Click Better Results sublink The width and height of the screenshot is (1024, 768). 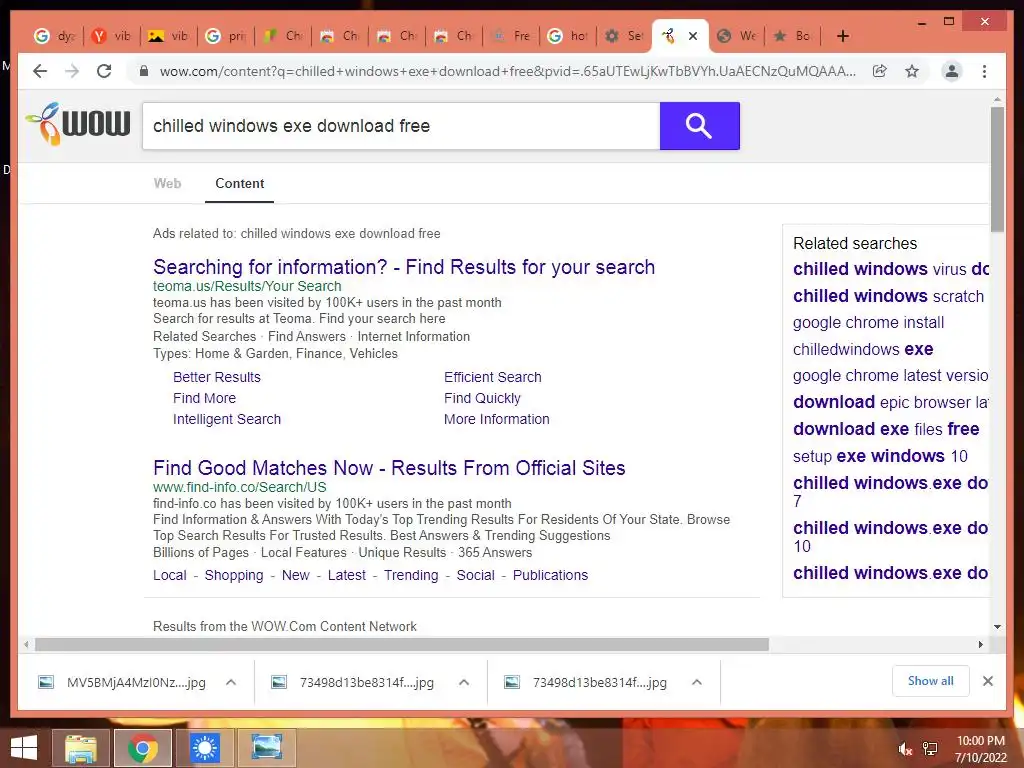pos(217,377)
